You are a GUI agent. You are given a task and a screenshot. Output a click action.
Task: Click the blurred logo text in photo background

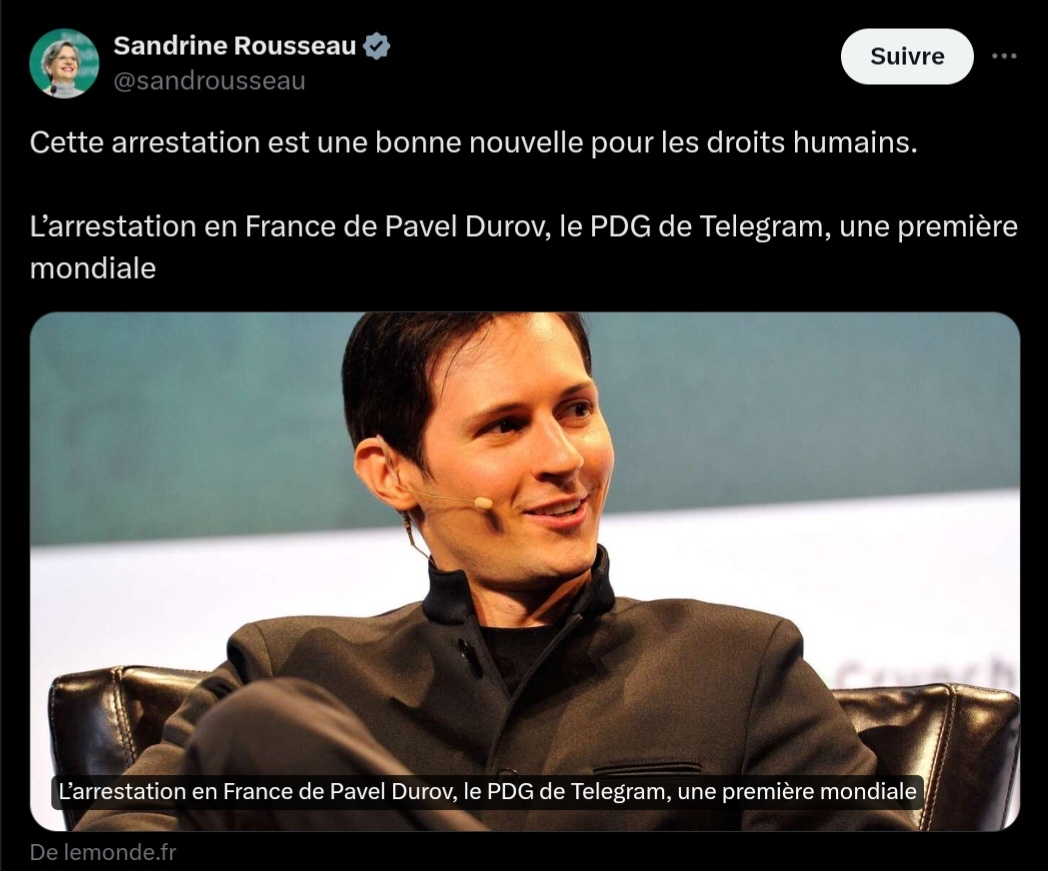point(929,672)
